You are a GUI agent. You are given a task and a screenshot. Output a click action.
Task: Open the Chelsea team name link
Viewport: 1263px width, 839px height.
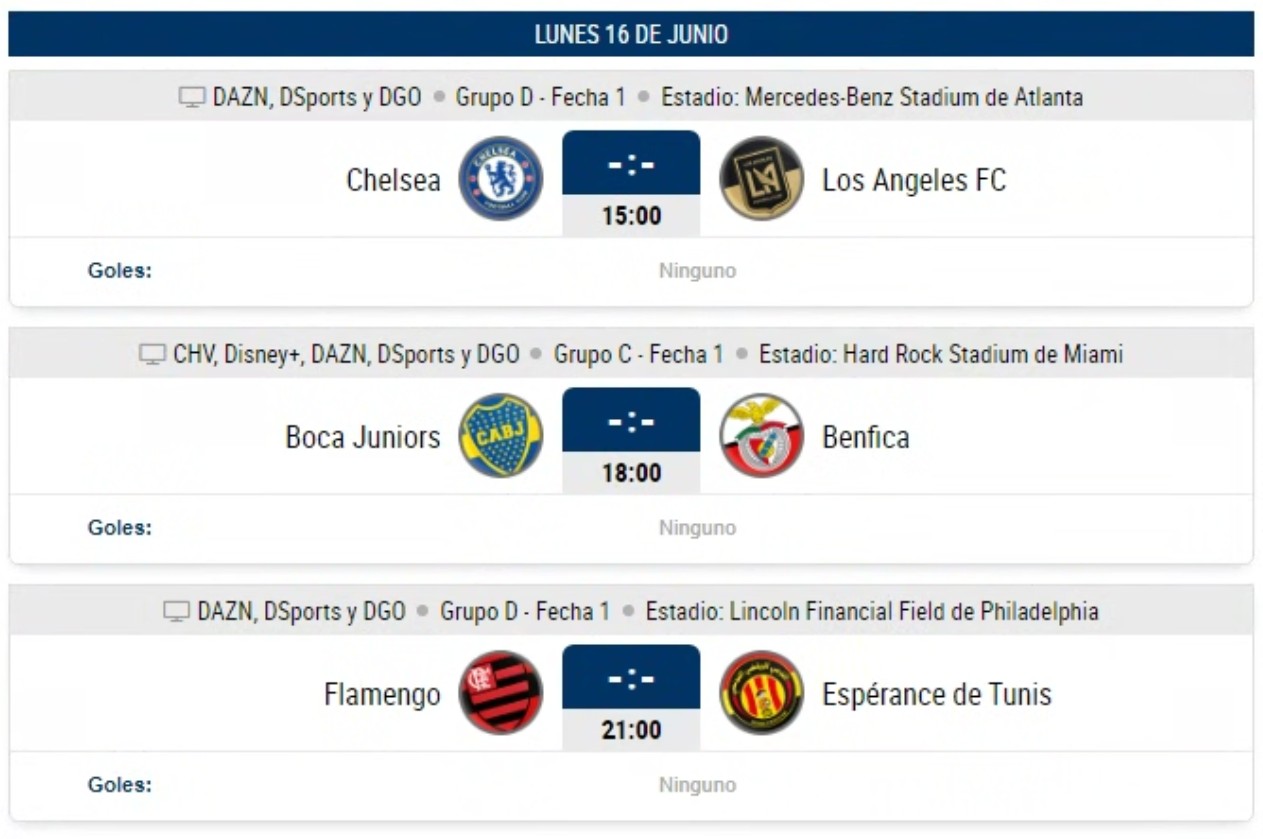(x=393, y=180)
